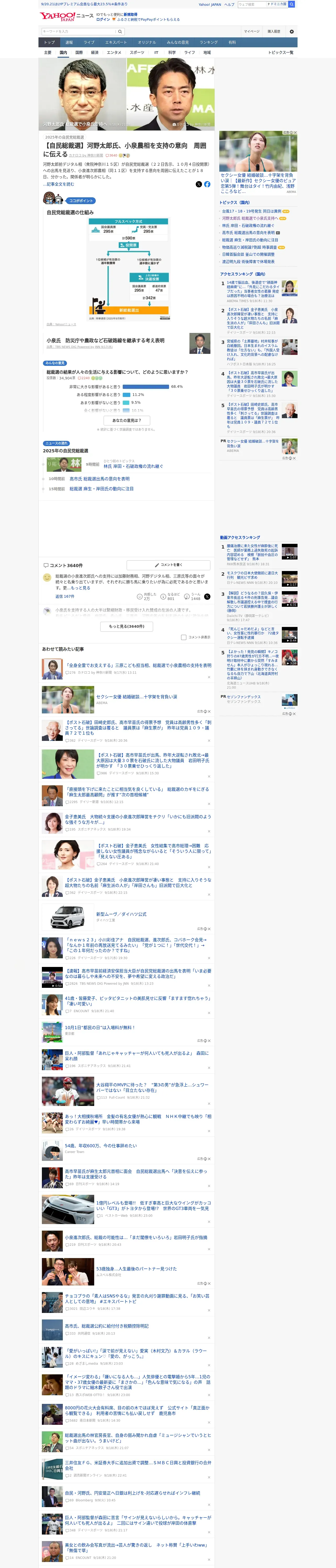Open the 大谷翔平のMVPに待った？ article

coord(153,1088)
